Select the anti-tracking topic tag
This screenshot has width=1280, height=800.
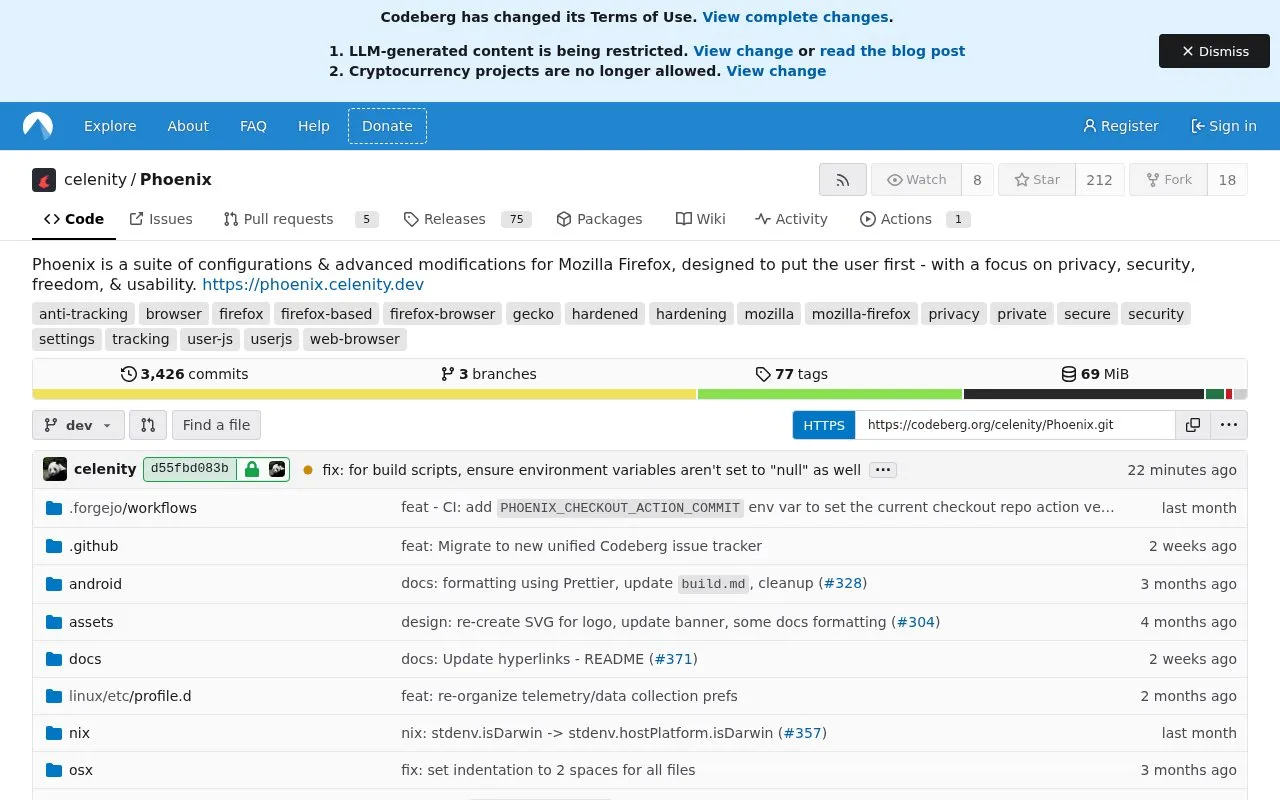click(x=83, y=314)
